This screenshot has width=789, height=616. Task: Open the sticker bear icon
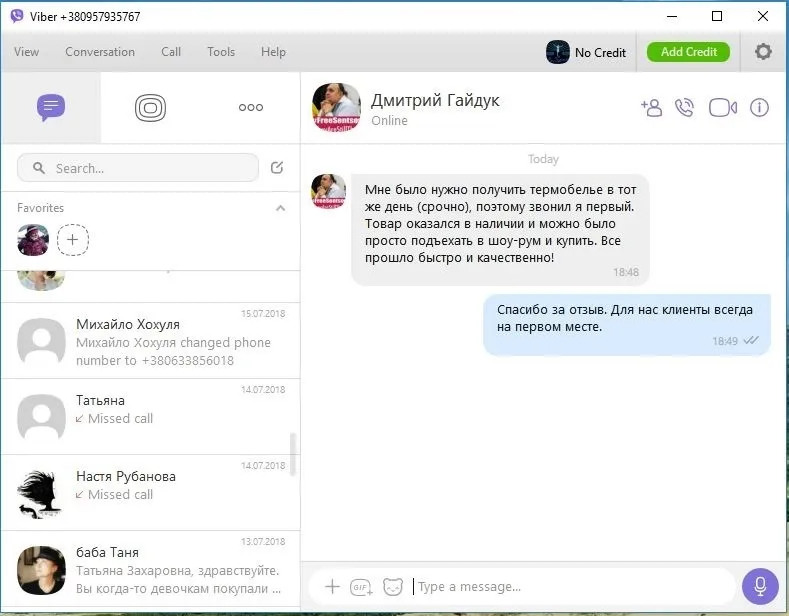click(392, 587)
